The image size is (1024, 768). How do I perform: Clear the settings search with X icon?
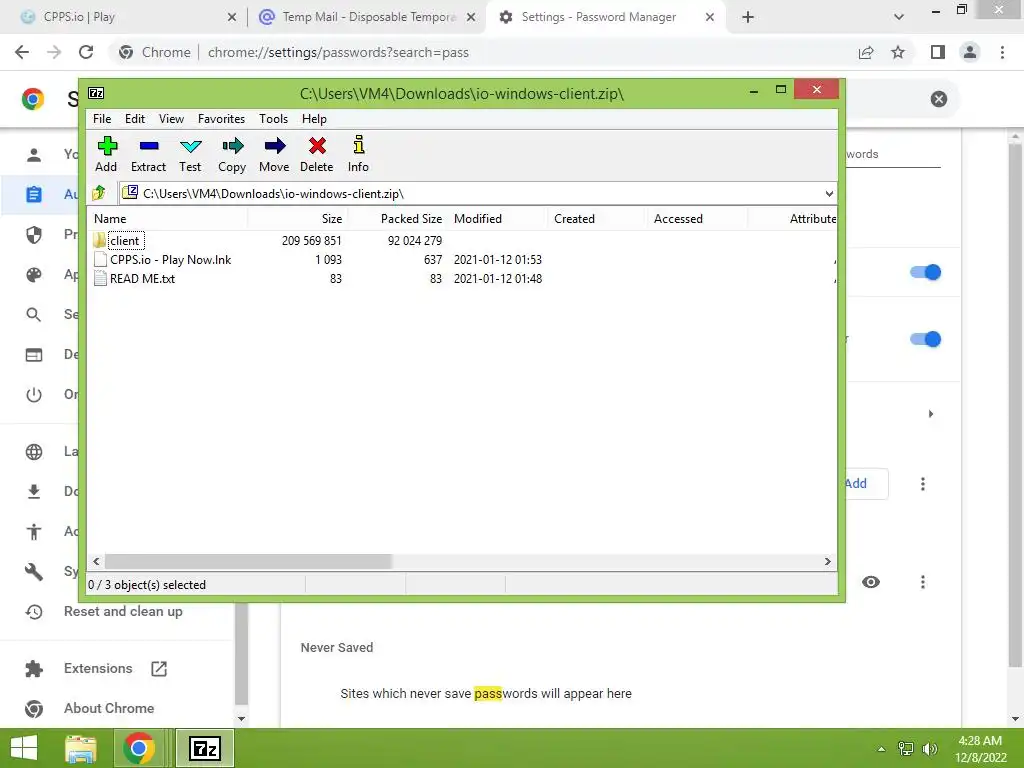938,99
